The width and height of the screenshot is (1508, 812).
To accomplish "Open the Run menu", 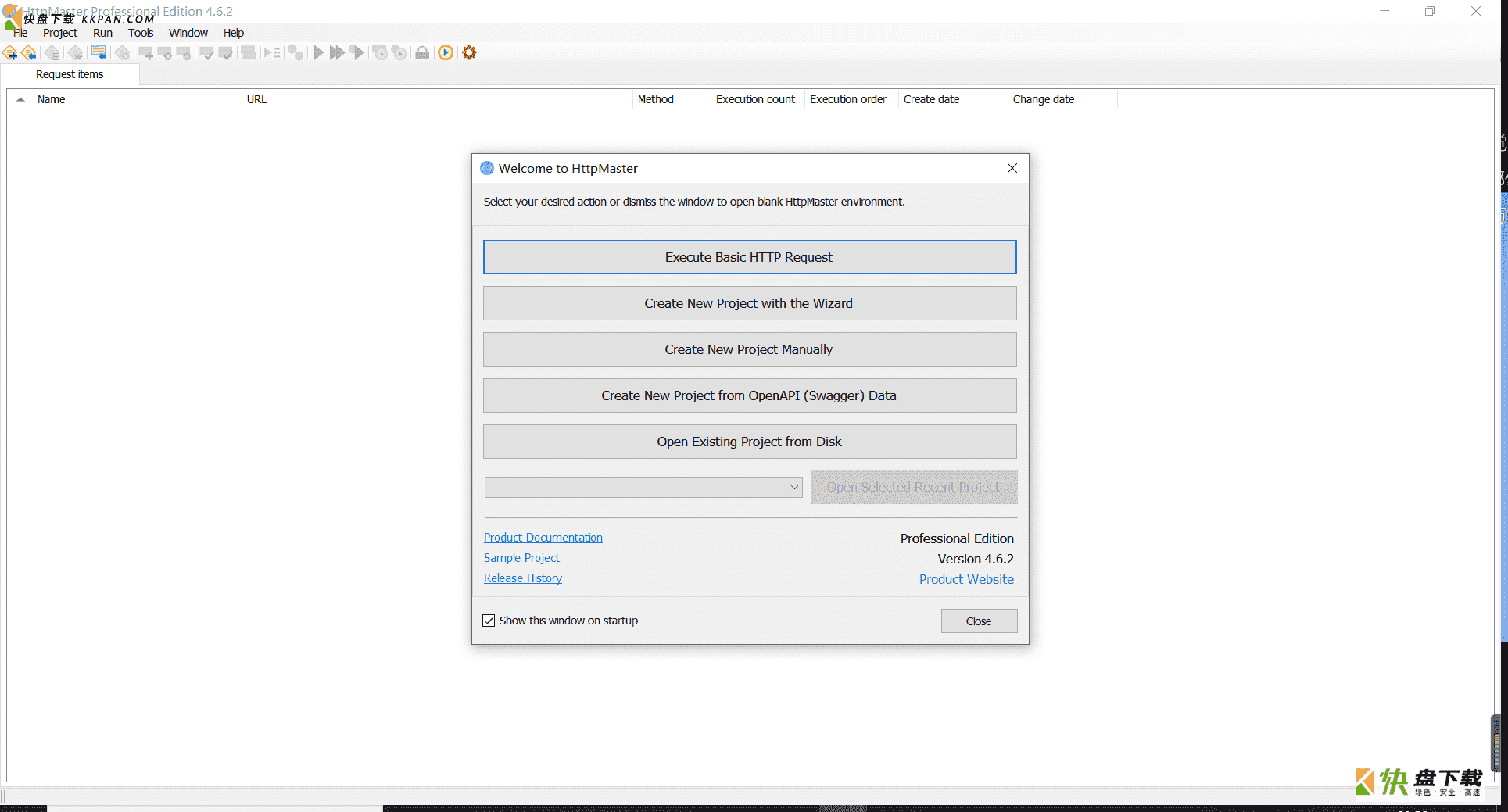I will (x=102, y=33).
